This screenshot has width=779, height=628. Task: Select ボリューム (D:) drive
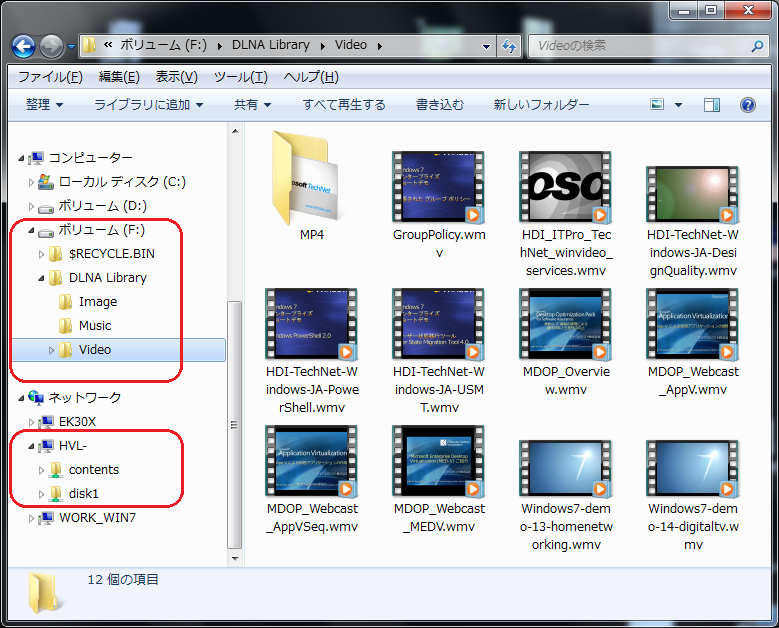pyautogui.click(x=102, y=206)
